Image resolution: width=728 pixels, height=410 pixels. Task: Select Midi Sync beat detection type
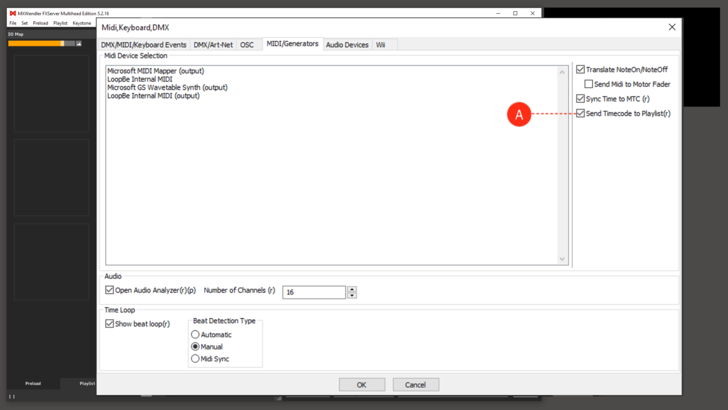(x=195, y=358)
